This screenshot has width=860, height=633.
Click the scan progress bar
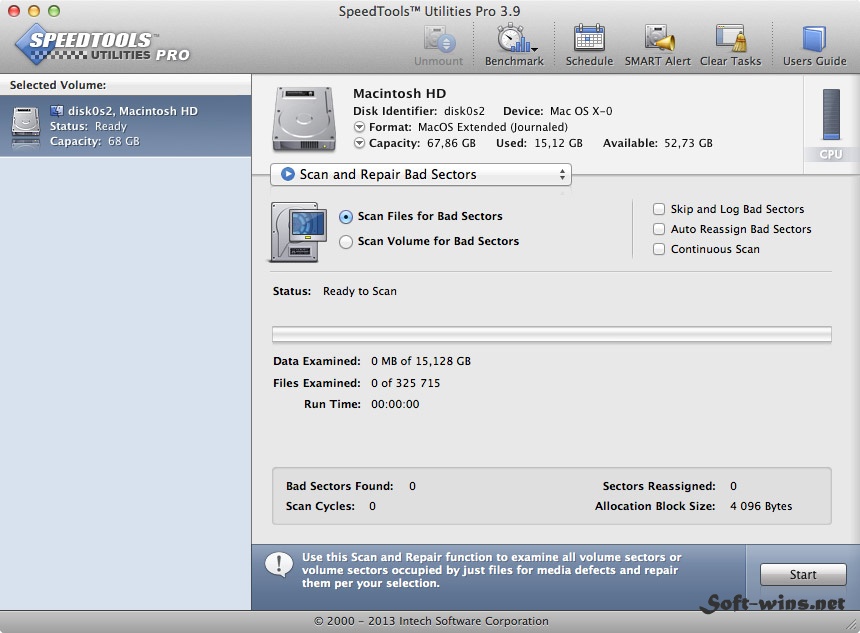(552, 334)
